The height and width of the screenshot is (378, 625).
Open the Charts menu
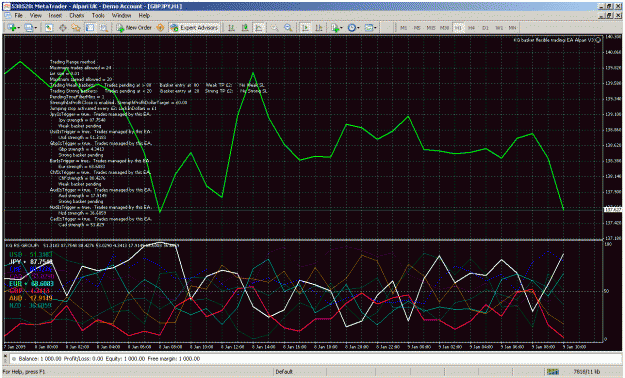pyautogui.click(x=77, y=15)
